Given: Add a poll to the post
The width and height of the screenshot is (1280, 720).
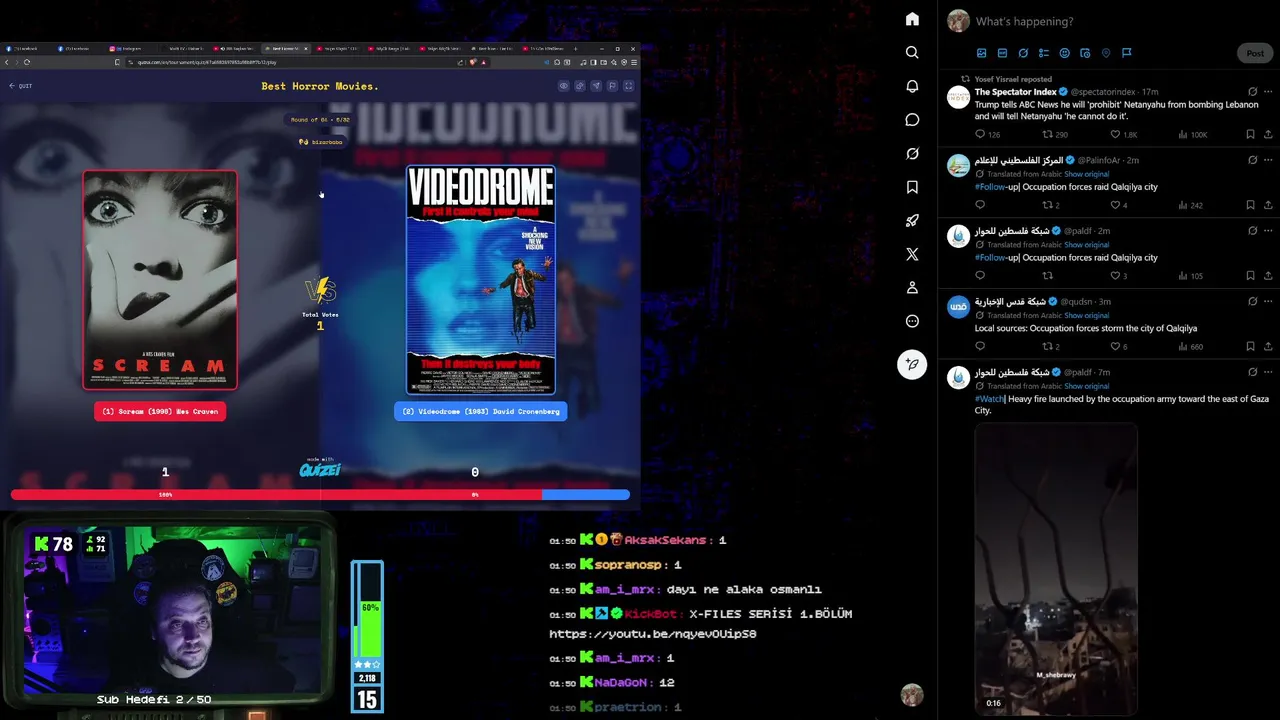Looking at the screenshot, I should (x=1044, y=53).
